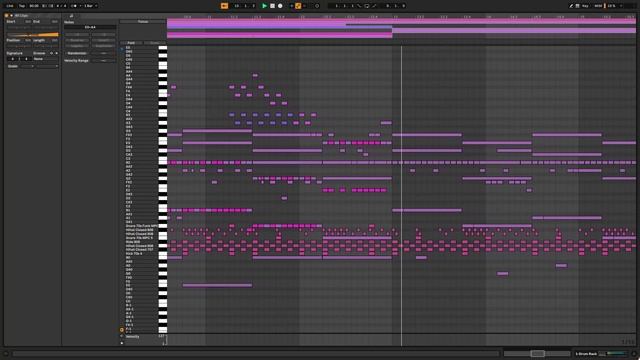
Task: Click the arrangement position field
Action: pos(245,6)
